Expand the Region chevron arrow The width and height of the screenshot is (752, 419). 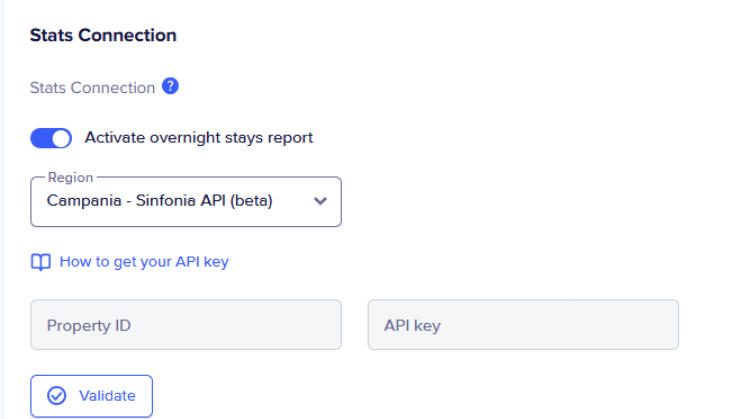coord(320,201)
